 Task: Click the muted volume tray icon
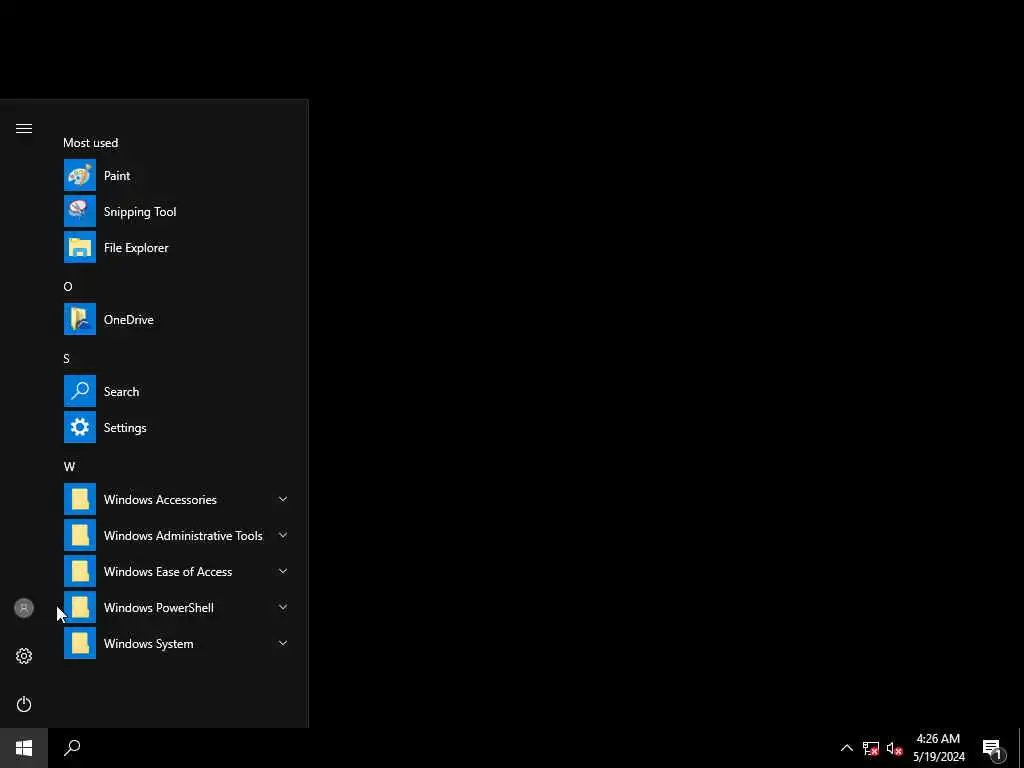click(x=894, y=748)
